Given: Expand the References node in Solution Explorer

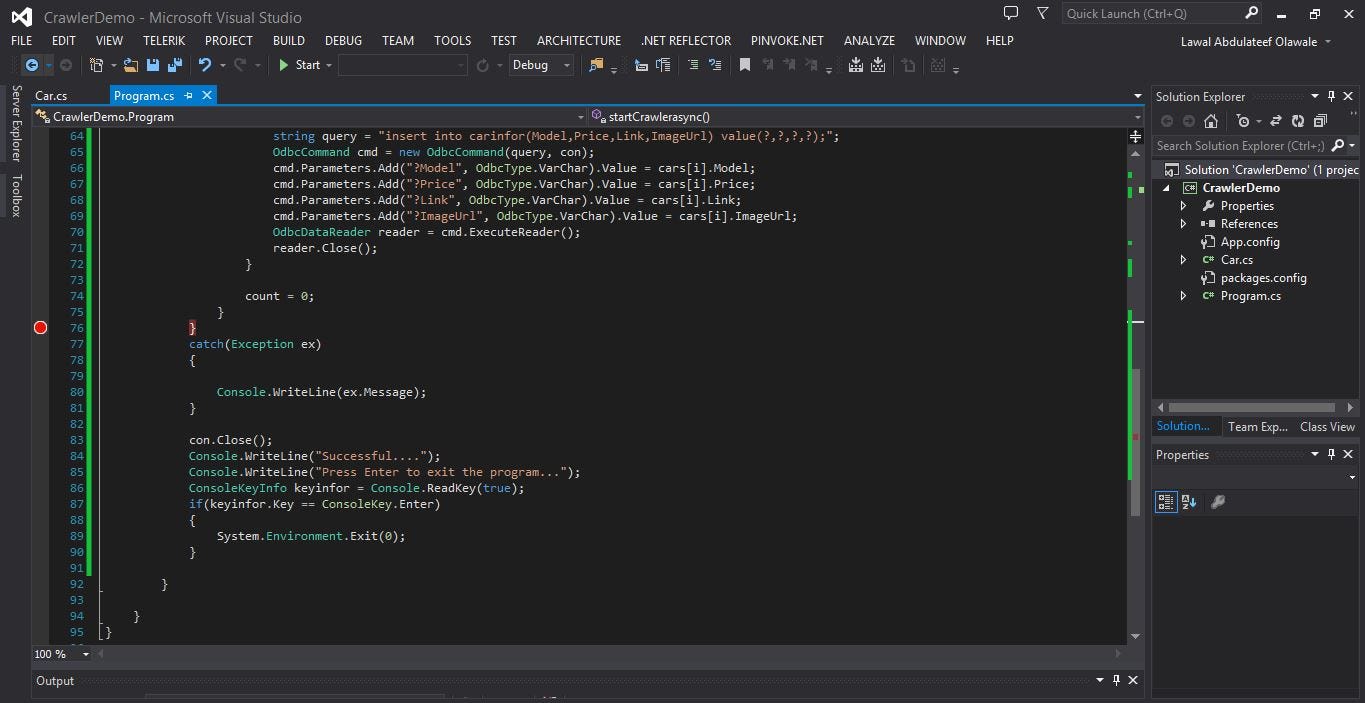Looking at the screenshot, I should coord(1184,224).
